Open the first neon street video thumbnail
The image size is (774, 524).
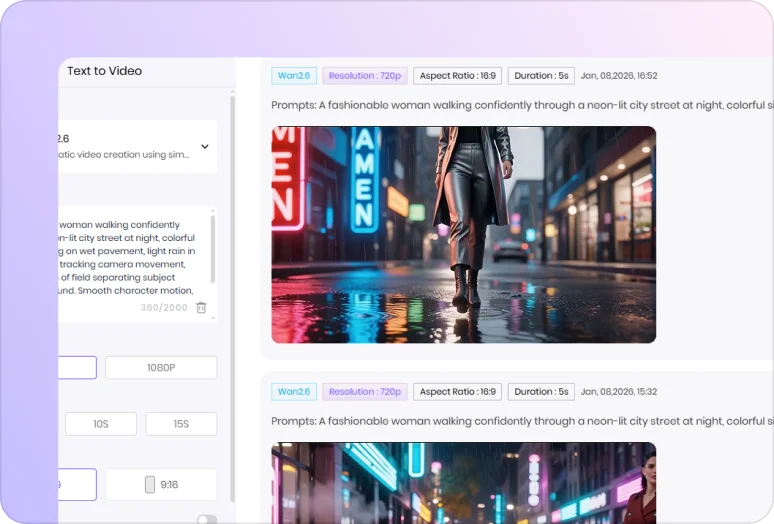[x=463, y=235]
